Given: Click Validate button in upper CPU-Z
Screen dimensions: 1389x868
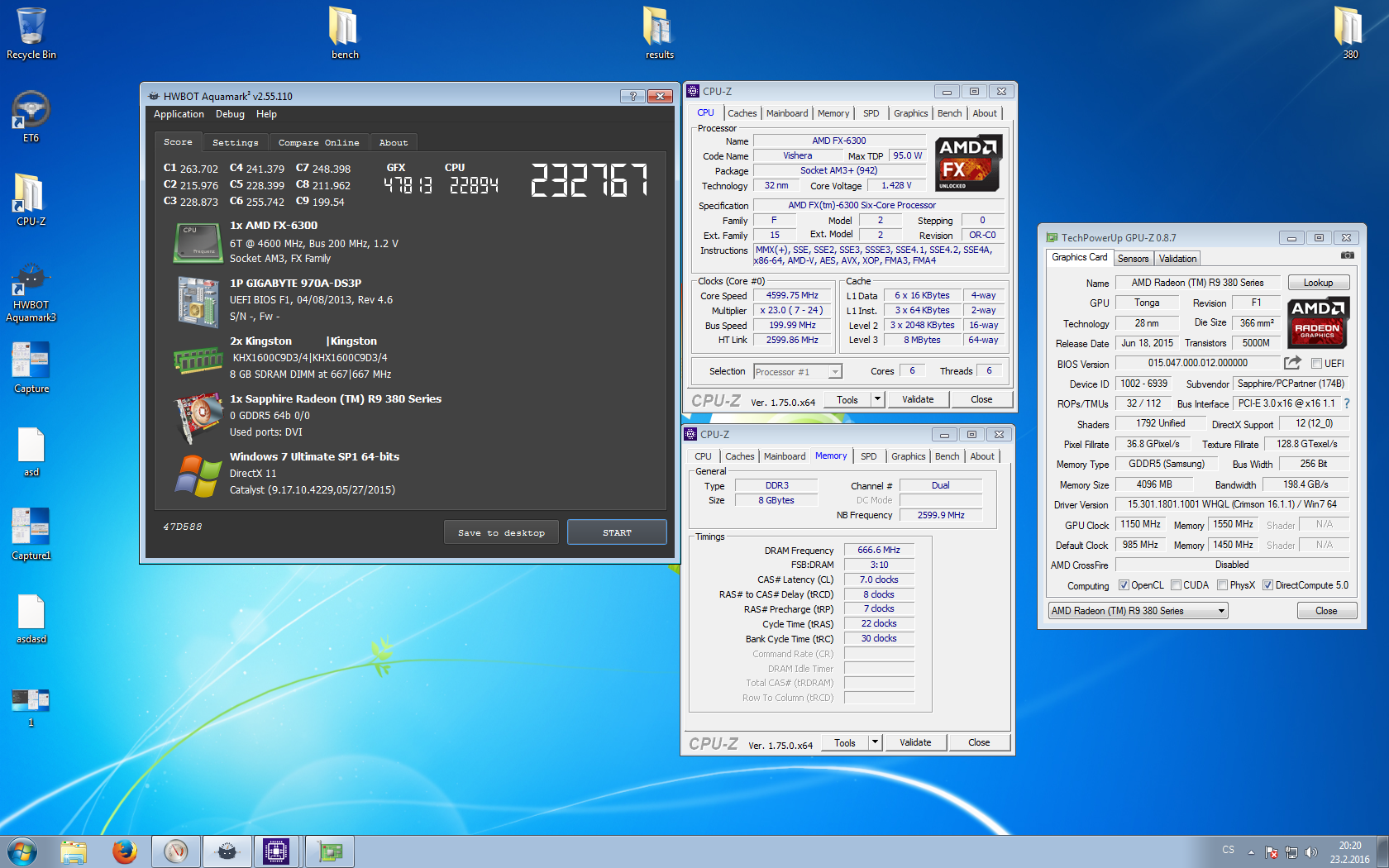Looking at the screenshot, I should click(x=918, y=399).
